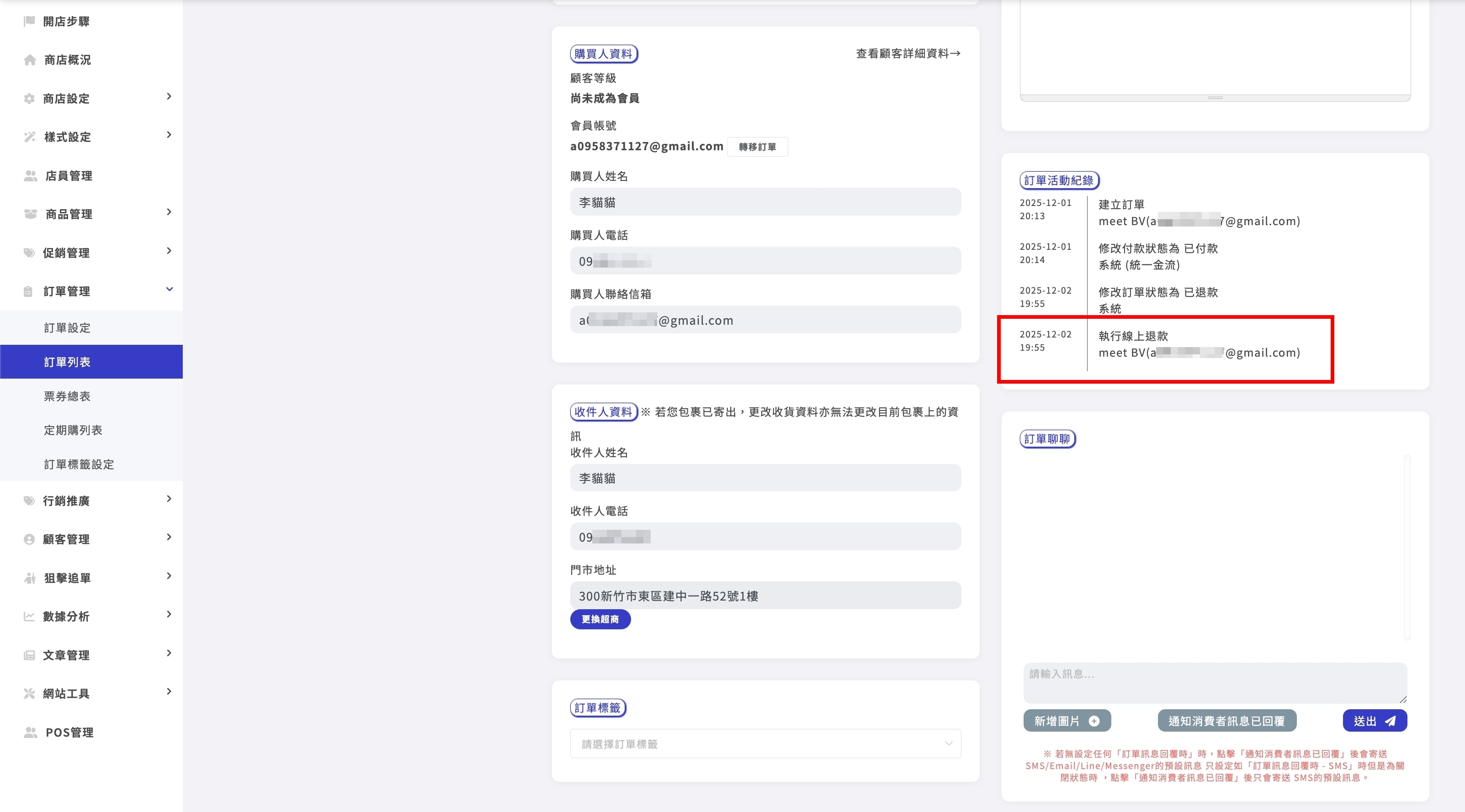This screenshot has width=1465, height=812.
Task: Click the wand icon beside 樣式設定
Action: tap(30, 137)
